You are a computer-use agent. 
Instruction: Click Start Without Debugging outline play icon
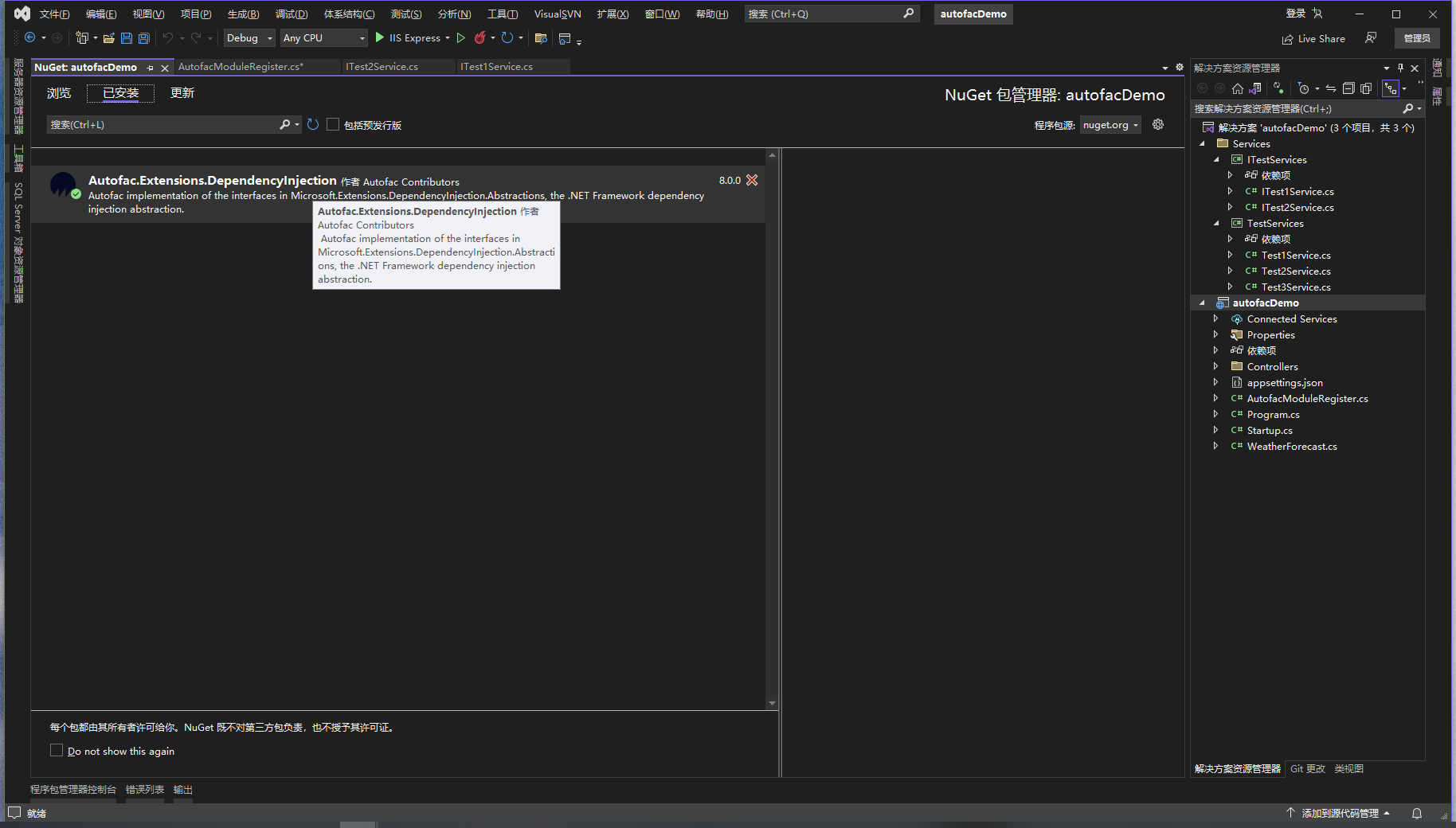coord(460,37)
